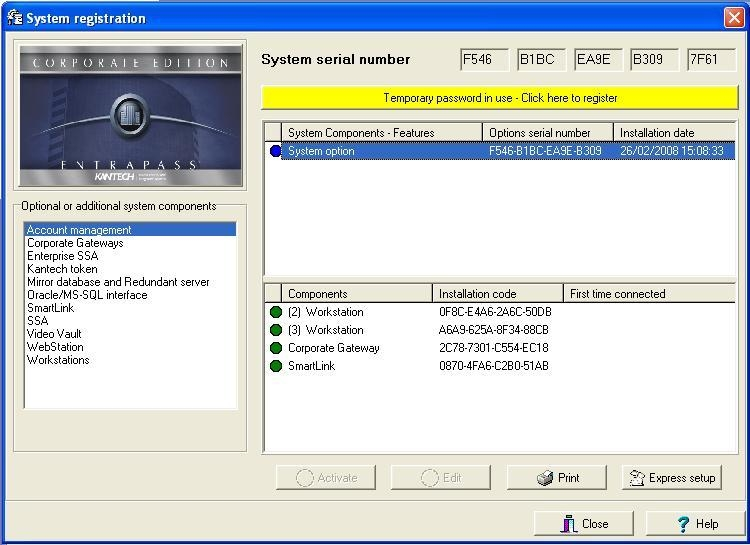Click First time connected column header
This screenshot has height=545, width=750.
tap(650, 293)
